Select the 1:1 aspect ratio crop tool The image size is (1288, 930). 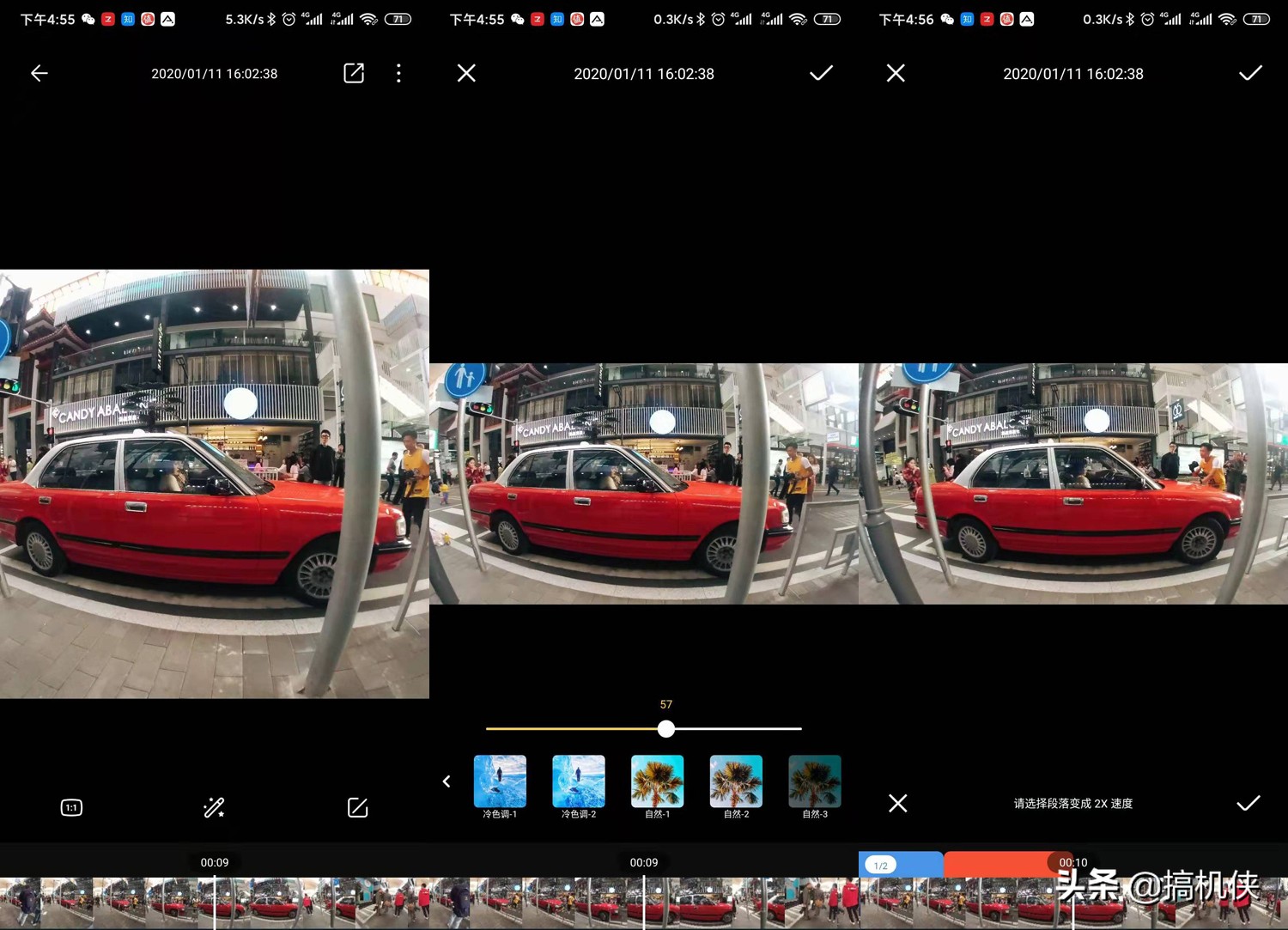click(71, 807)
